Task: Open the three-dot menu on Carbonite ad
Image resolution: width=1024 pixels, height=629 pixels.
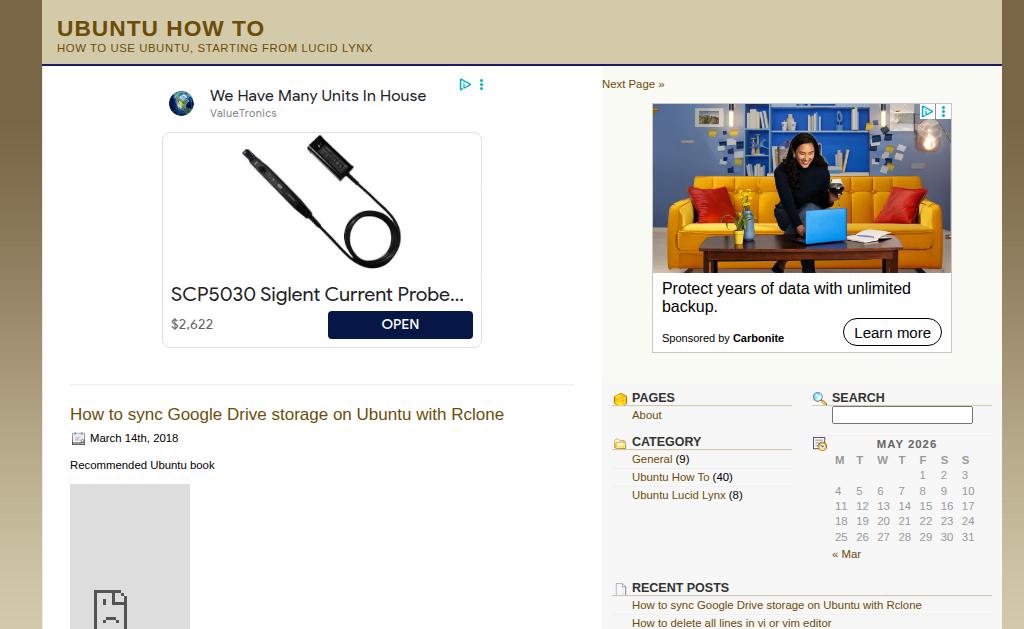Action: pos(943,112)
